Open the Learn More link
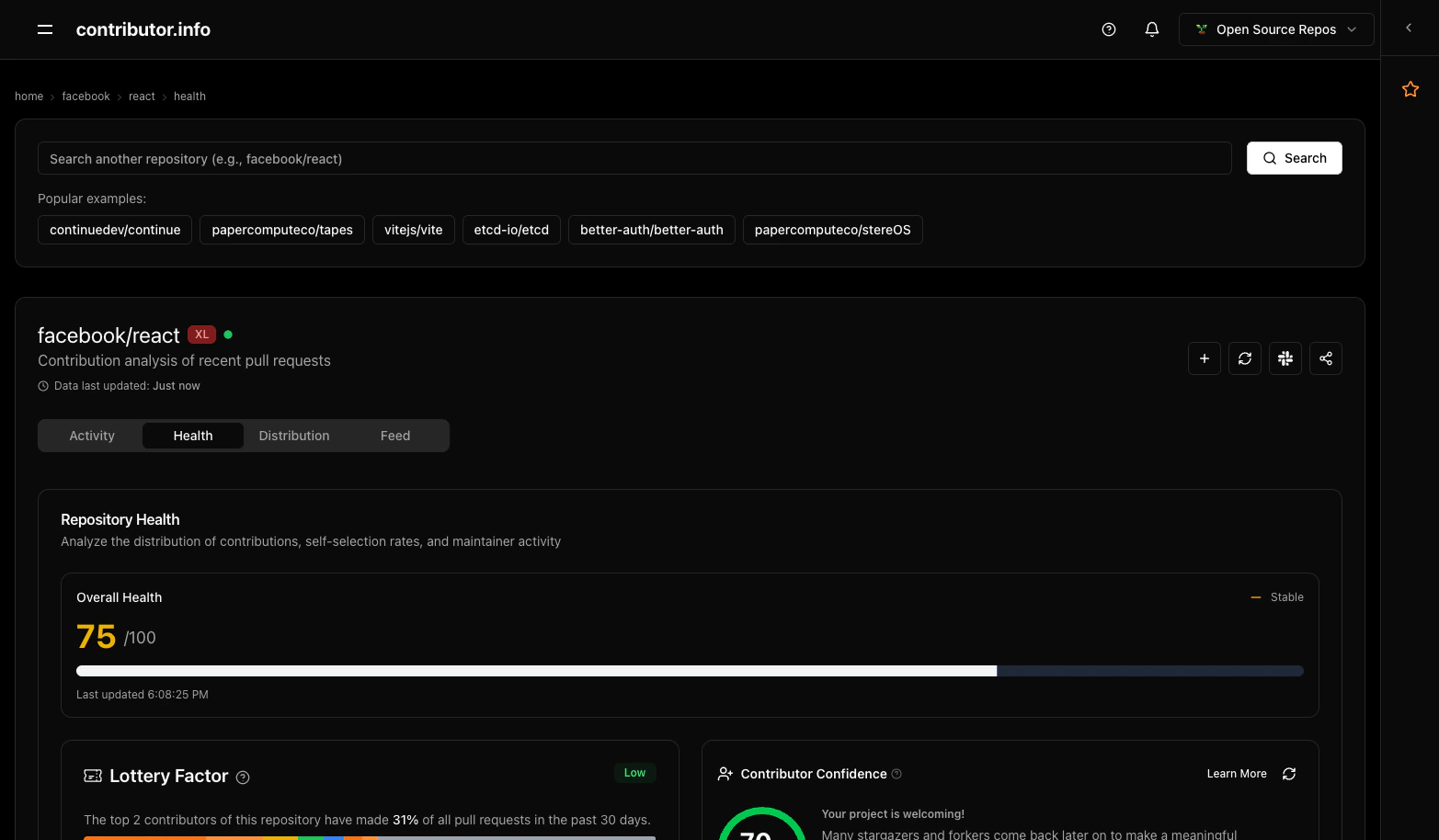The height and width of the screenshot is (840, 1439). [x=1236, y=773]
